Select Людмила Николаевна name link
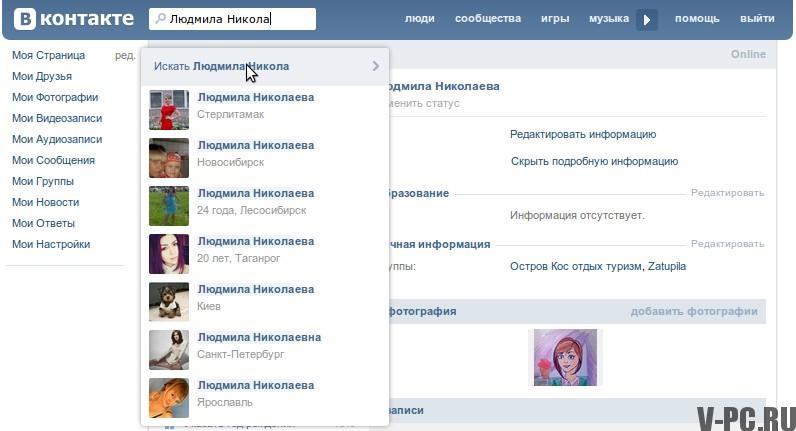Viewport: 796px width, 431px height. click(x=259, y=337)
